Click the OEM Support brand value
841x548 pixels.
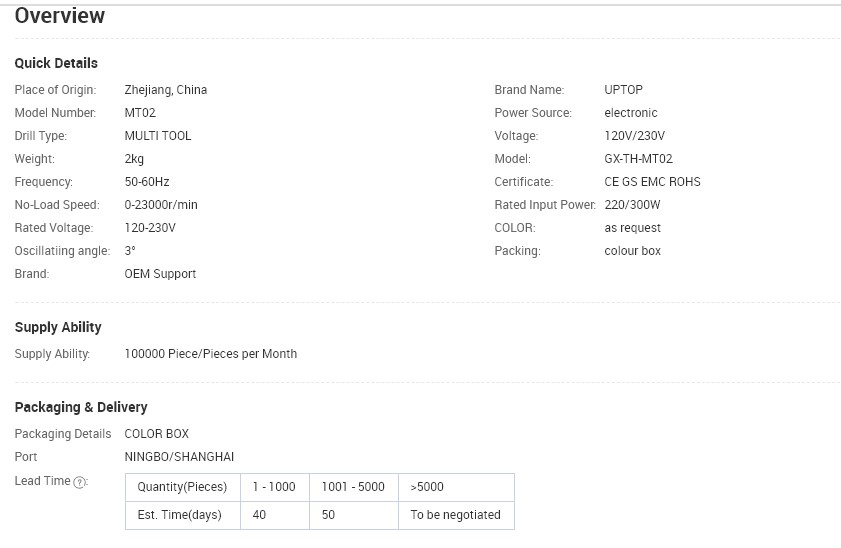point(160,274)
